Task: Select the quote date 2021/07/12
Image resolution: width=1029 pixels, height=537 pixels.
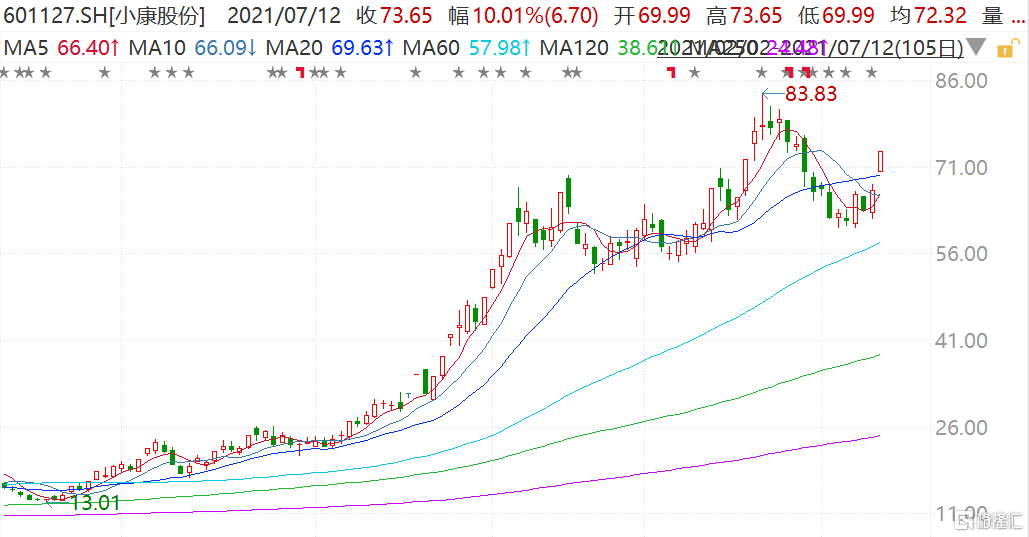Action: point(284,15)
